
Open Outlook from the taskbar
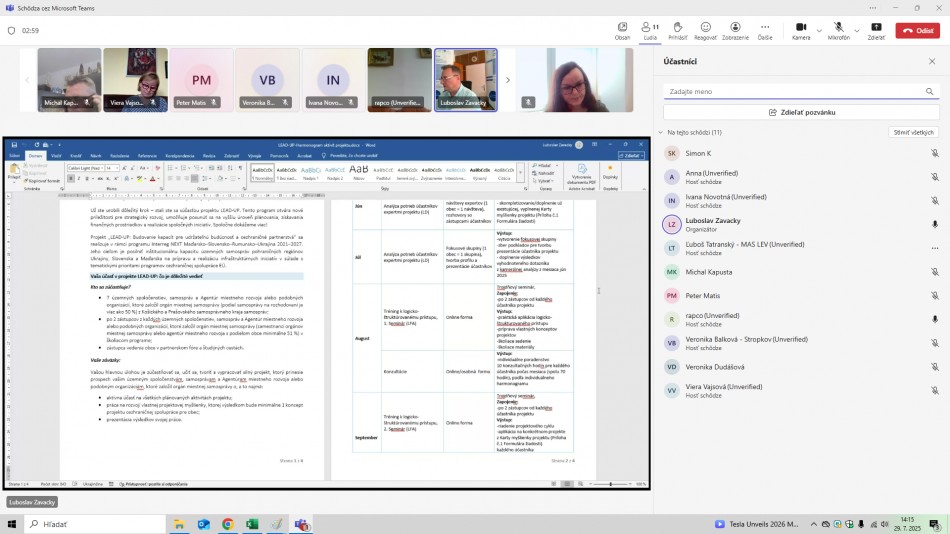(x=204, y=524)
